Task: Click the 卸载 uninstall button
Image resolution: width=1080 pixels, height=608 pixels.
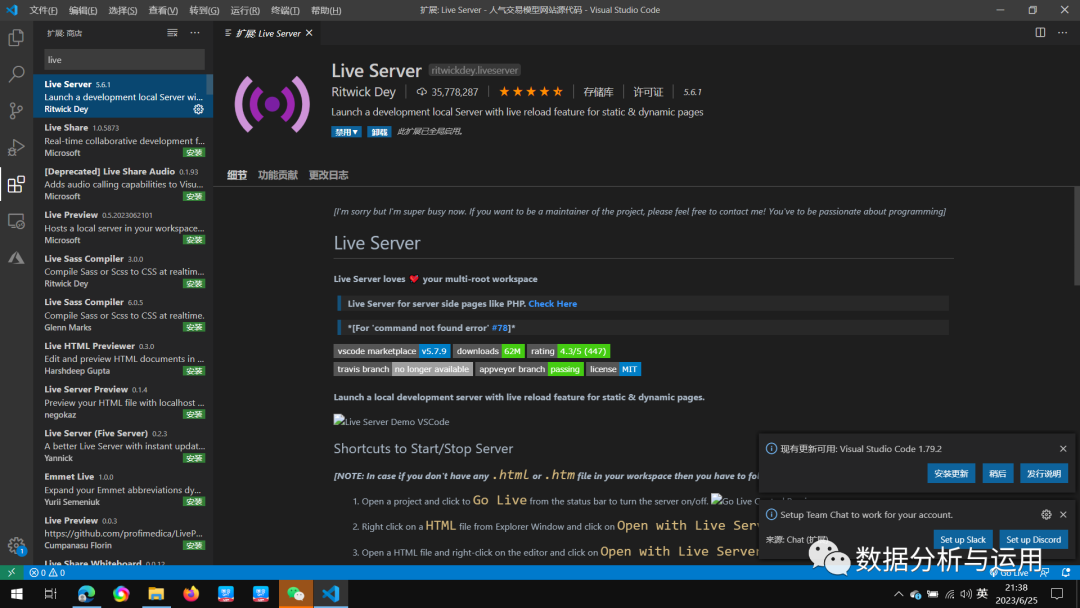Action: click(x=379, y=132)
